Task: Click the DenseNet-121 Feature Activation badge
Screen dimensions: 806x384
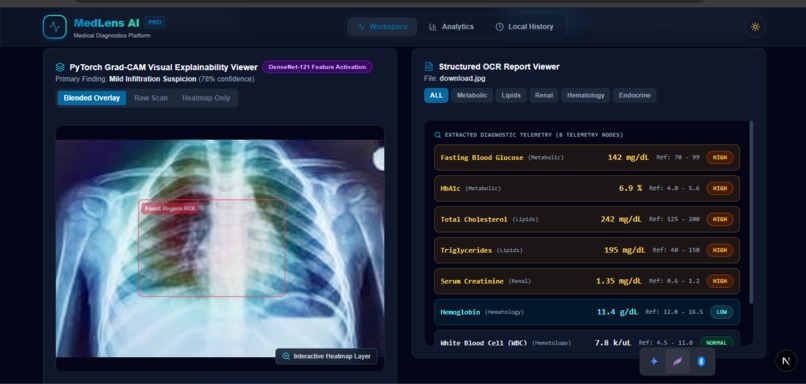Action: click(317, 67)
